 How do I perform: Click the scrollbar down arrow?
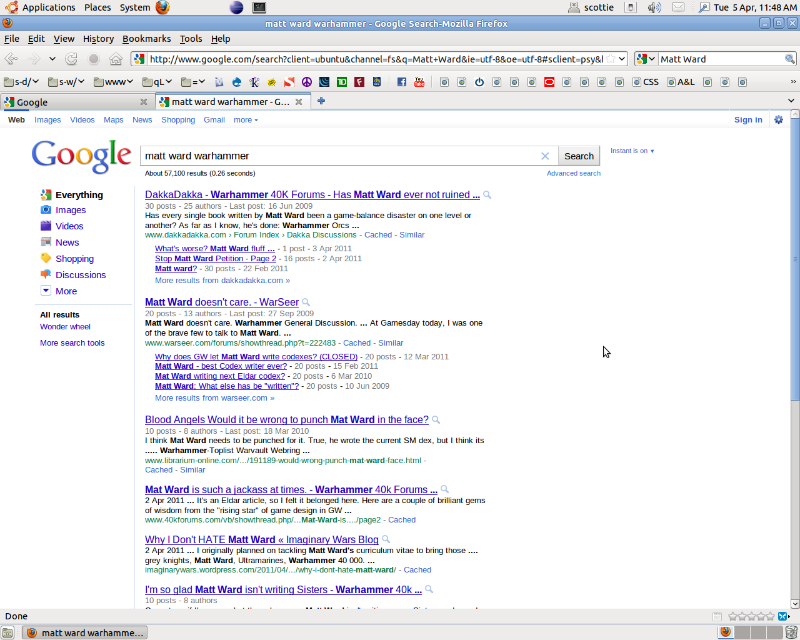(x=795, y=604)
